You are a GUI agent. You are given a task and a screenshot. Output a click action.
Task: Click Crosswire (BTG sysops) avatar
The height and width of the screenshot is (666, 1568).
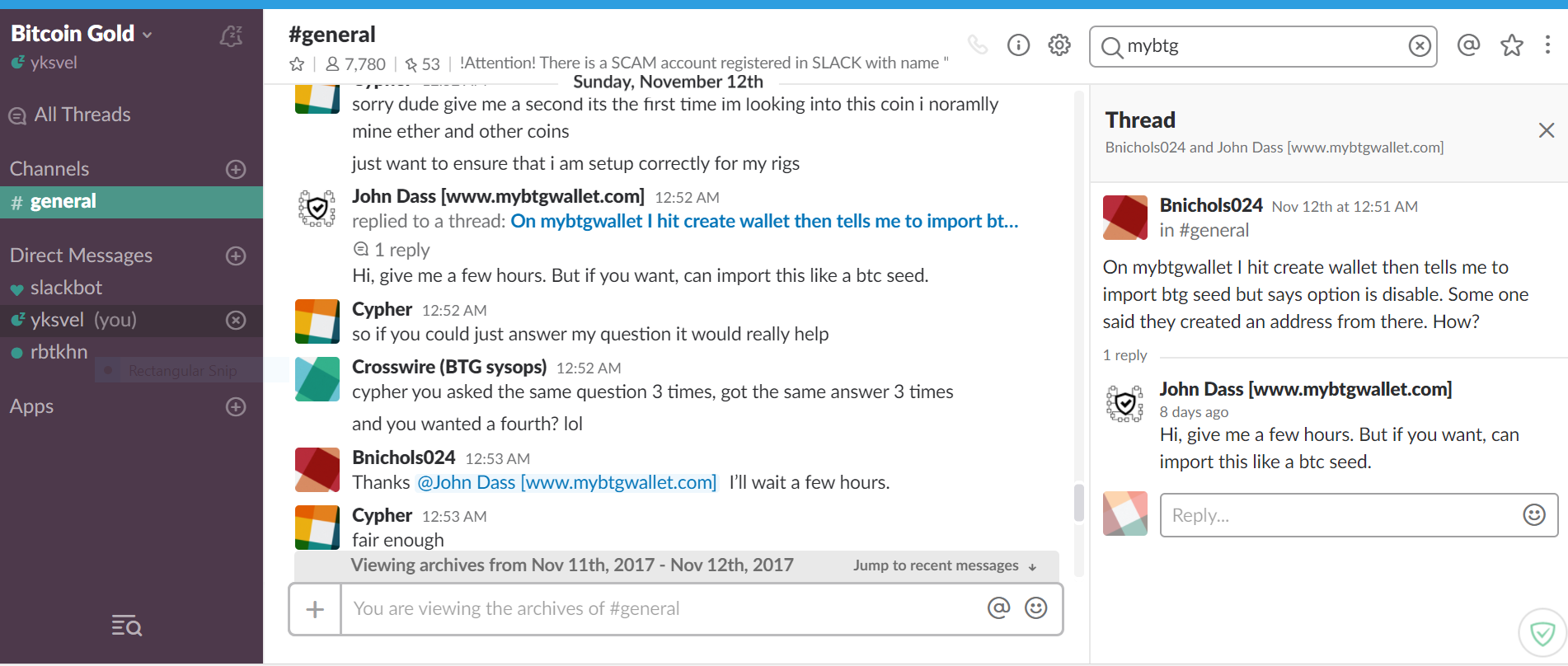(317, 379)
